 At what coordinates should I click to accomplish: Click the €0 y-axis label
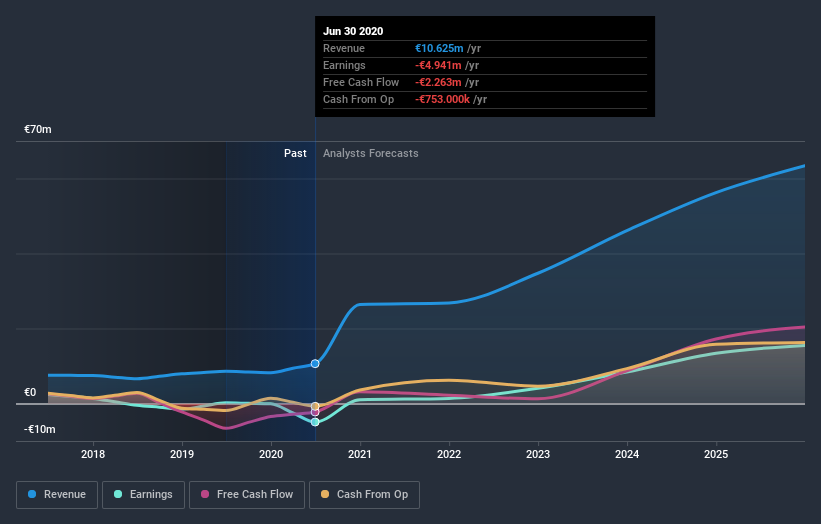30,392
